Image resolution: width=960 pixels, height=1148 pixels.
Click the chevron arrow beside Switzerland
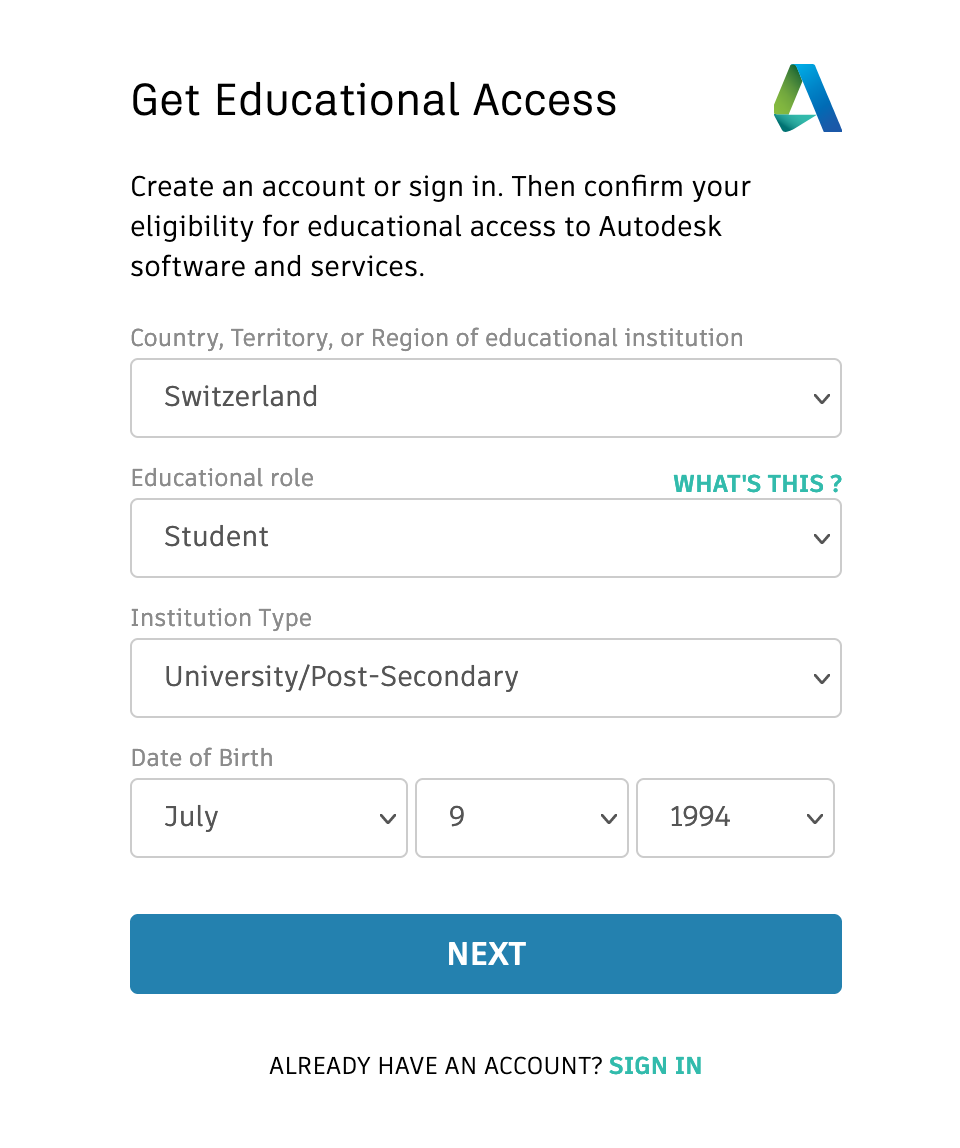click(x=821, y=398)
